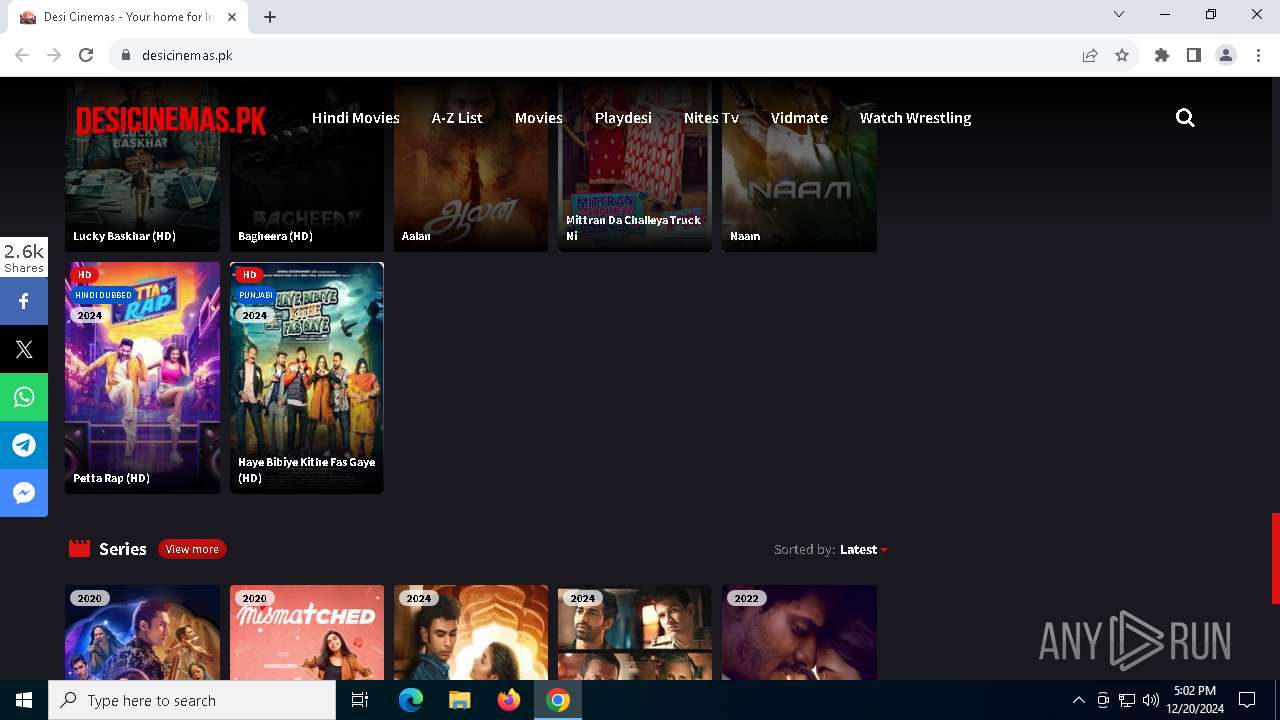Click the View more button beside Series
The height and width of the screenshot is (720, 1280).
point(192,549)
